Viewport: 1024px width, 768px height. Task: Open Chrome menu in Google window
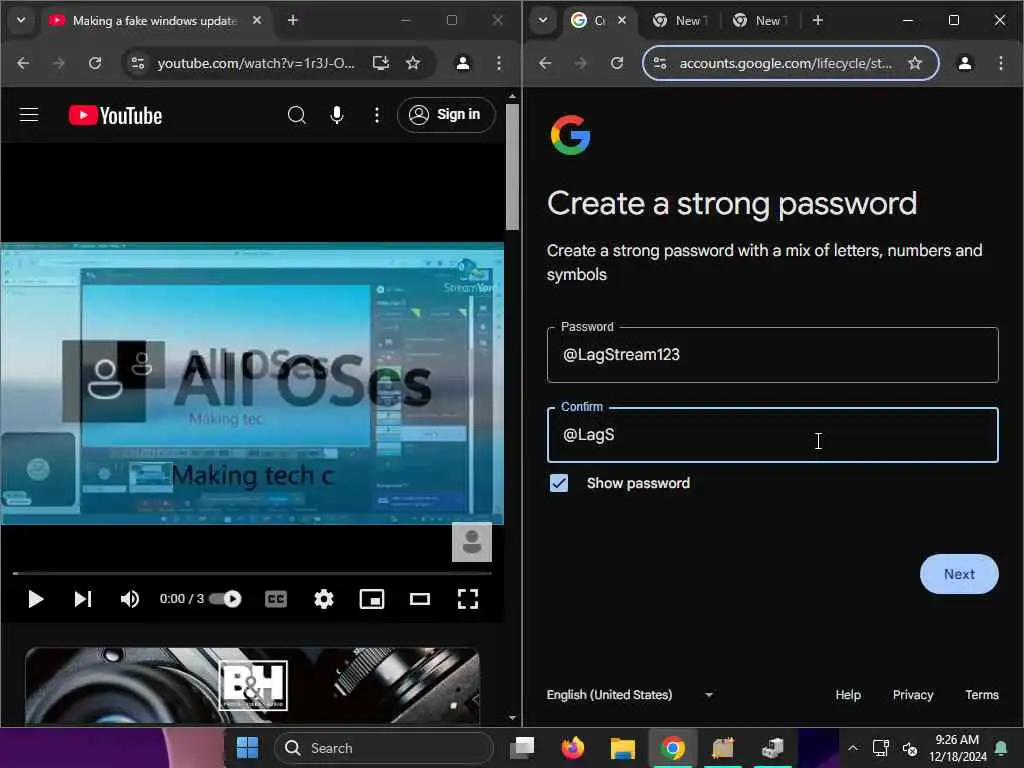[x=1000, y=63]
